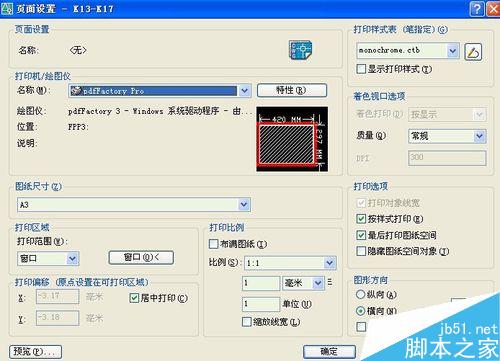
Task: Open the 毫米 units dropdown
Action: [318, 283]
